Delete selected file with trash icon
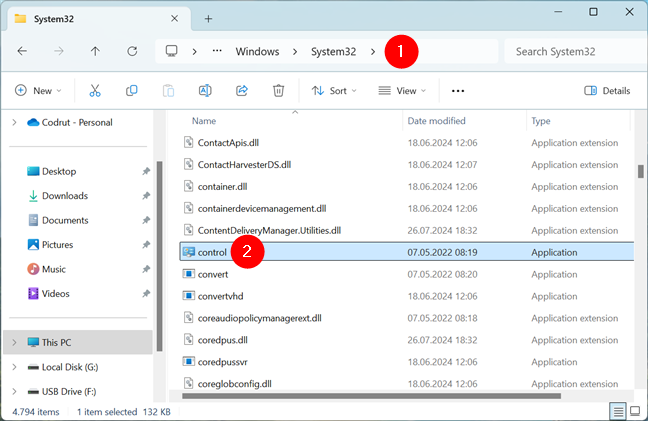Screen dimensions: 648x421 point(279,90)
